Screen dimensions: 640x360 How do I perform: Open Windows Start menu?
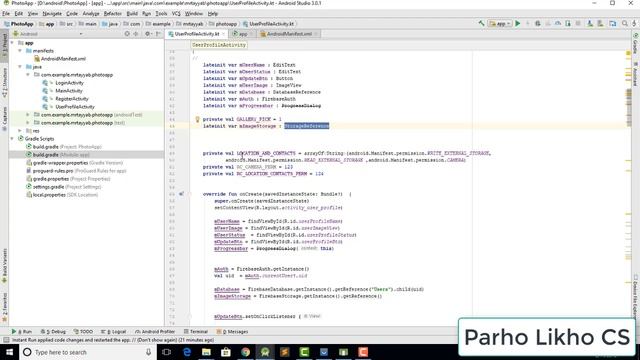(x=9, y=352)
